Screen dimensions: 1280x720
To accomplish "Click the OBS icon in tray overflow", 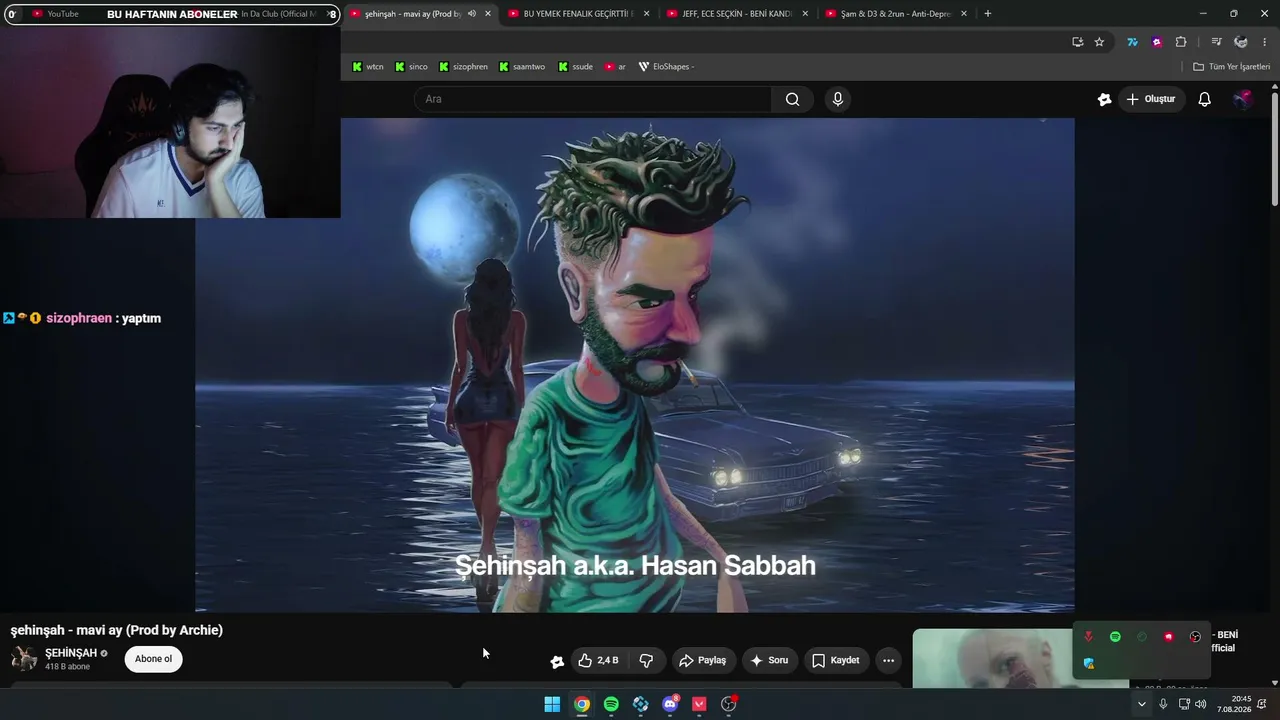I will (1195, 637).
